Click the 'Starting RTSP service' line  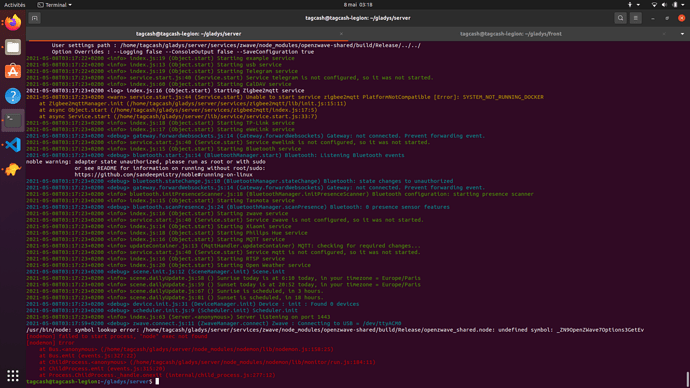point(155,259)
